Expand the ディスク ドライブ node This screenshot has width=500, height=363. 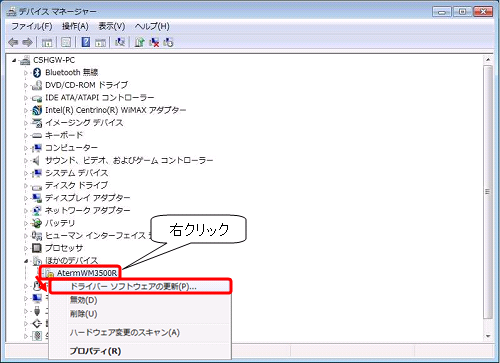[26, 186]
